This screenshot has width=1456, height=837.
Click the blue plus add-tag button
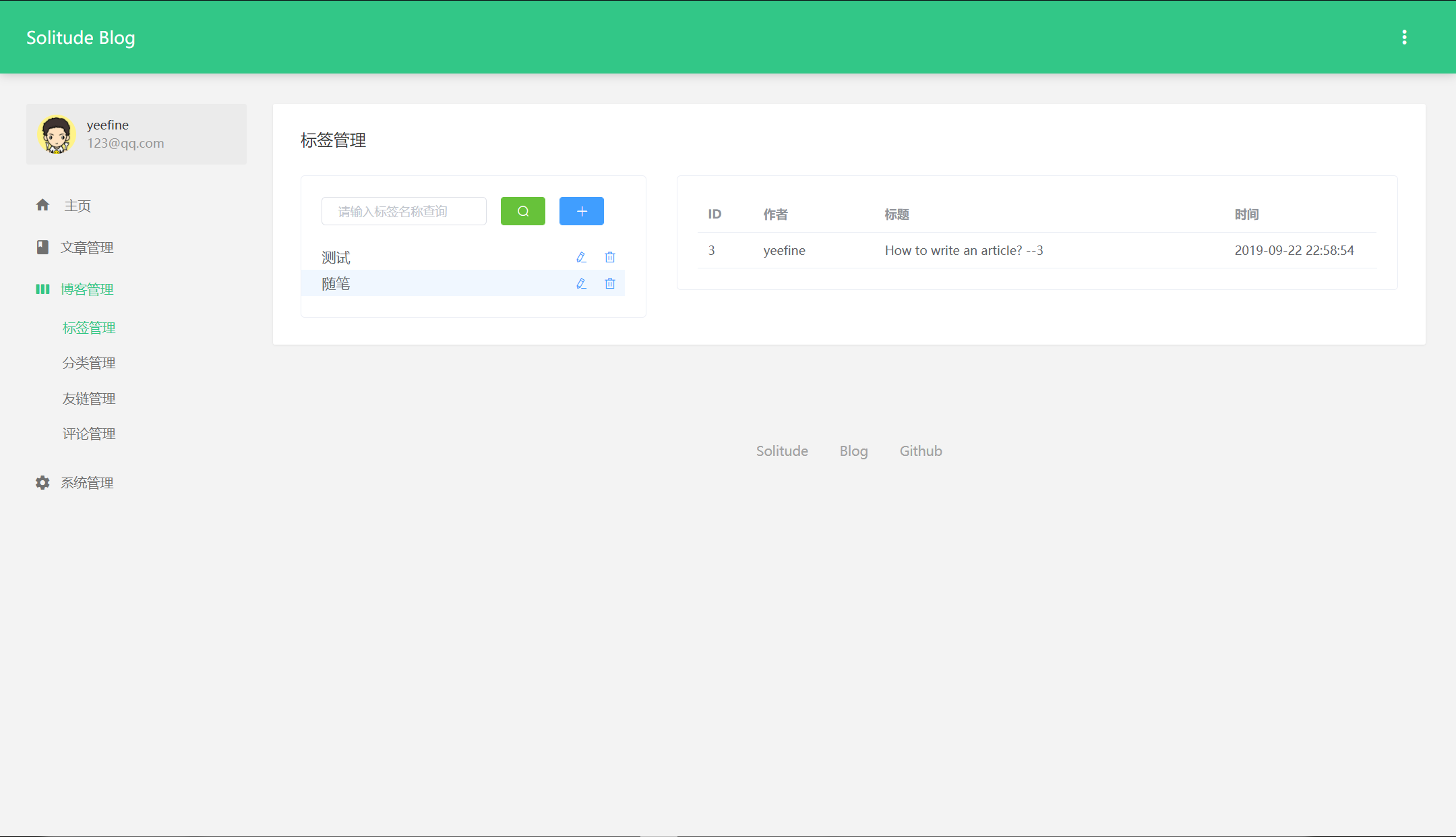click(581, 211)
